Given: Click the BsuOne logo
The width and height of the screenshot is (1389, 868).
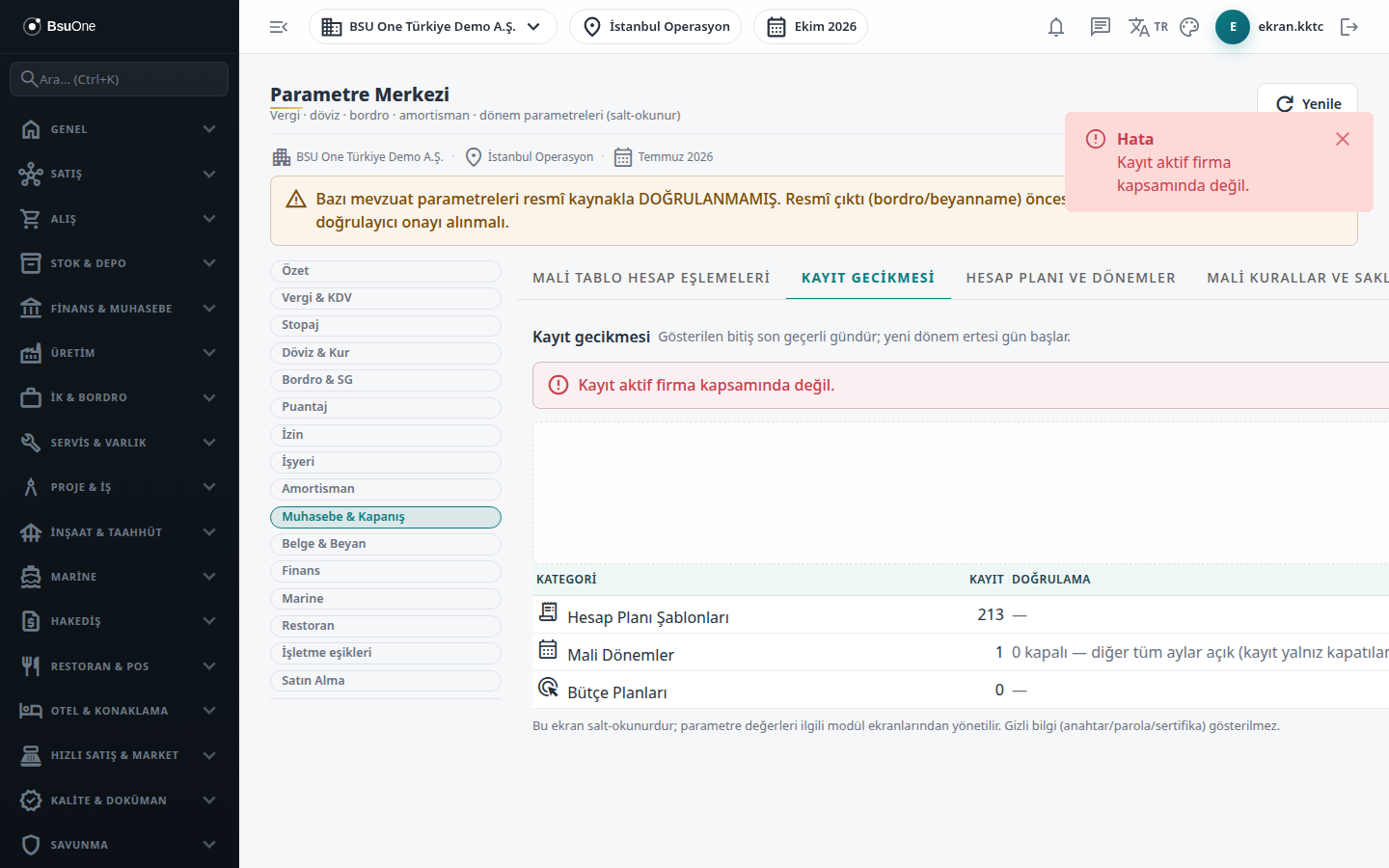Looking at the screenshot, I should pyautogui.click(x=60, y=26).
